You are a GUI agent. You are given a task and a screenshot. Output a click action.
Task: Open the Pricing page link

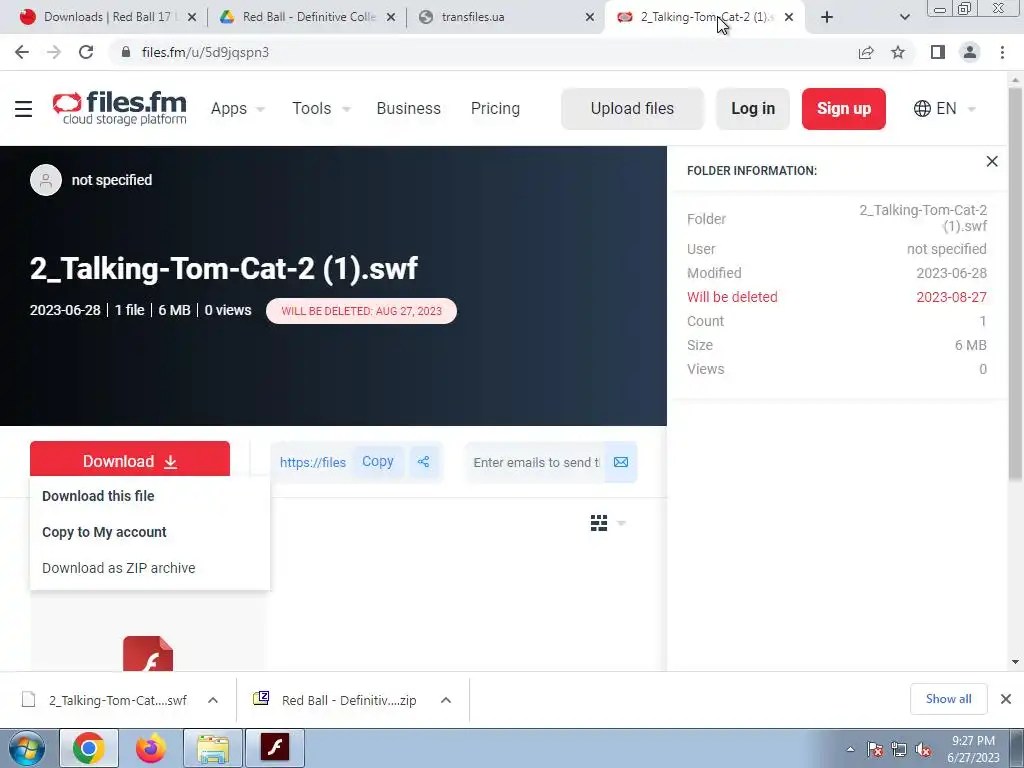(x=495, y=108)
